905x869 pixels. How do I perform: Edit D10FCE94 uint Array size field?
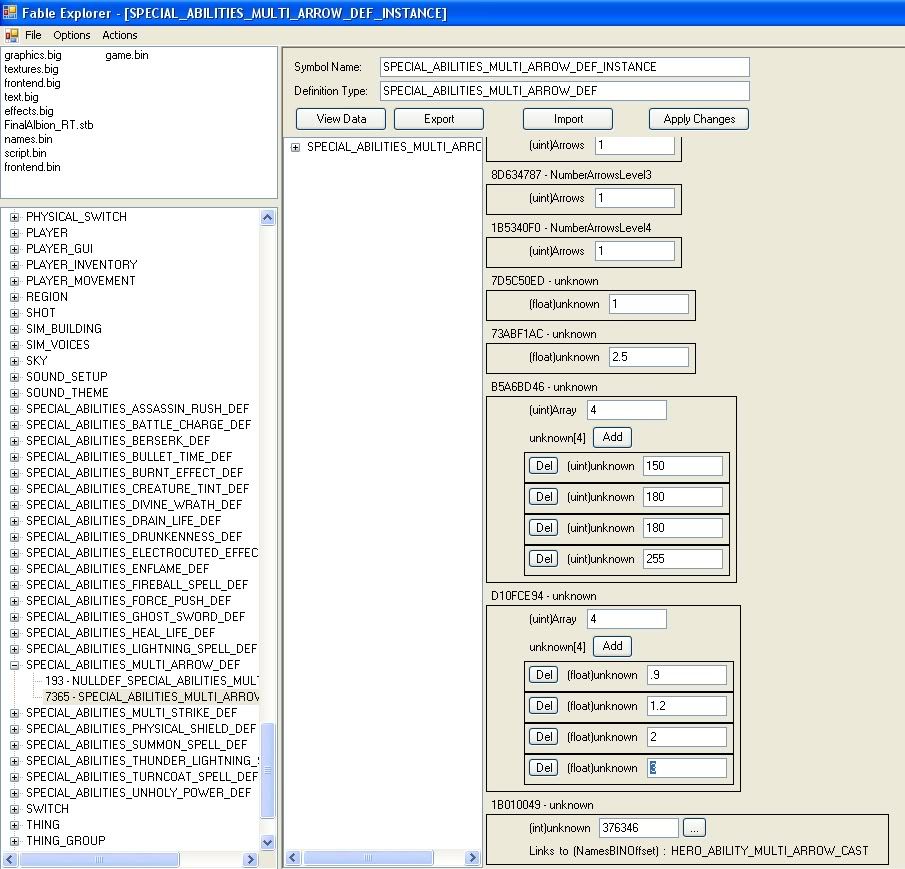click(x=627, y=619)
